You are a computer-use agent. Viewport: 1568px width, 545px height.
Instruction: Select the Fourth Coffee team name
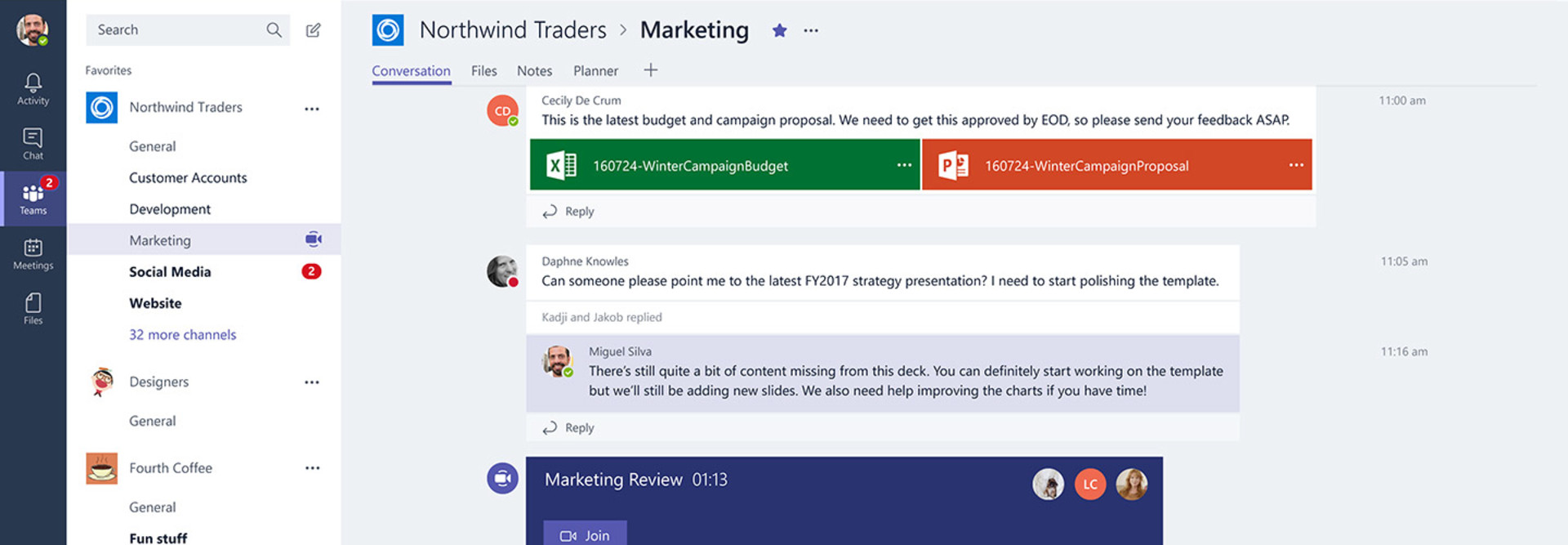click(x=171, y=468)
